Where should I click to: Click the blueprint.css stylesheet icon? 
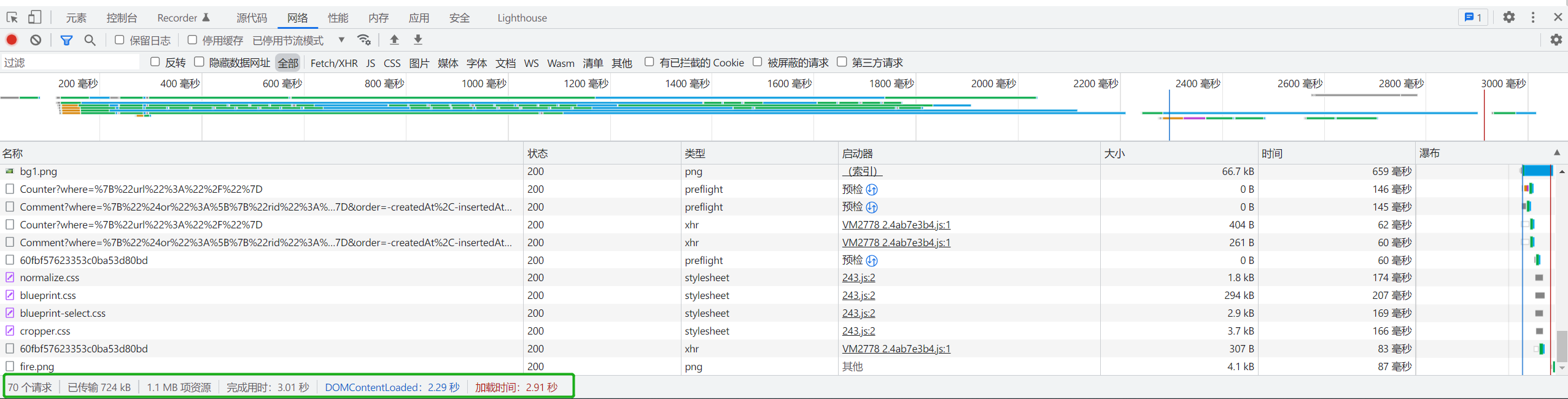pyautogui.click(x=10, y=295)
